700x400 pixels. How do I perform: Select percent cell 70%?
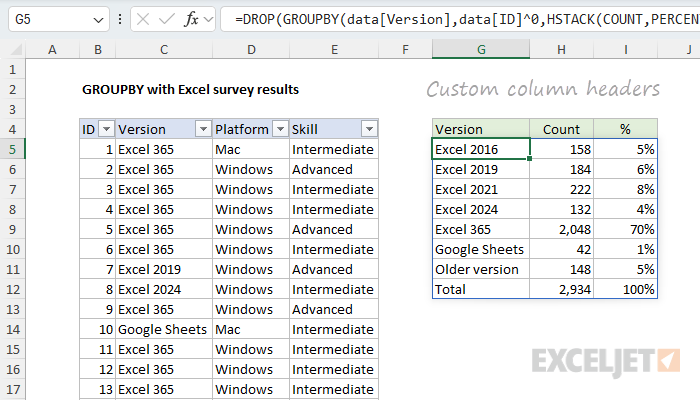coord(625,229)
